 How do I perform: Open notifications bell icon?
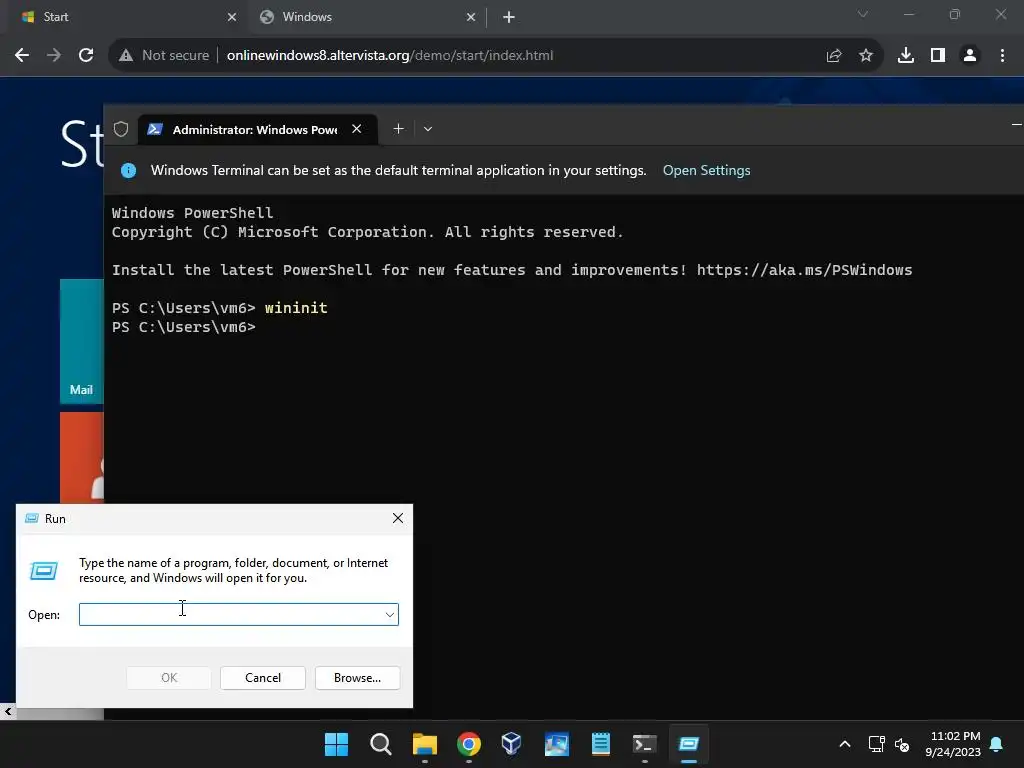coord(997,744)
